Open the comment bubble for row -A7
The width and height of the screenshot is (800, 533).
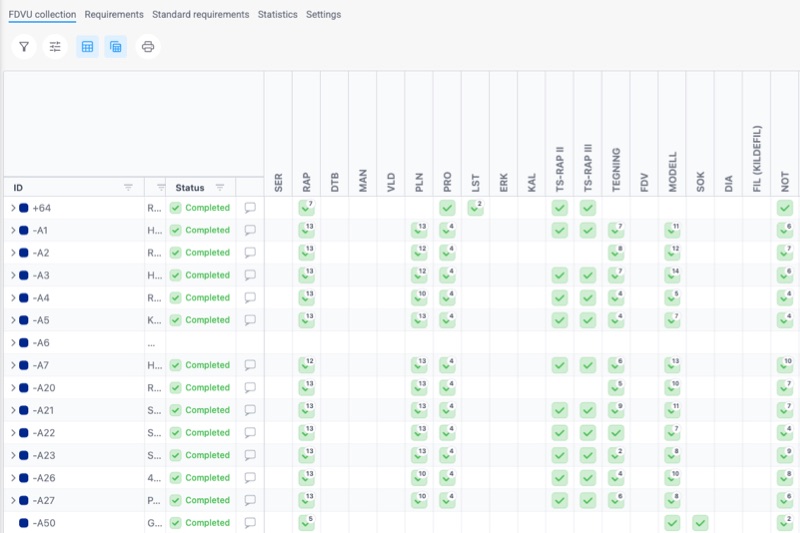250,365
